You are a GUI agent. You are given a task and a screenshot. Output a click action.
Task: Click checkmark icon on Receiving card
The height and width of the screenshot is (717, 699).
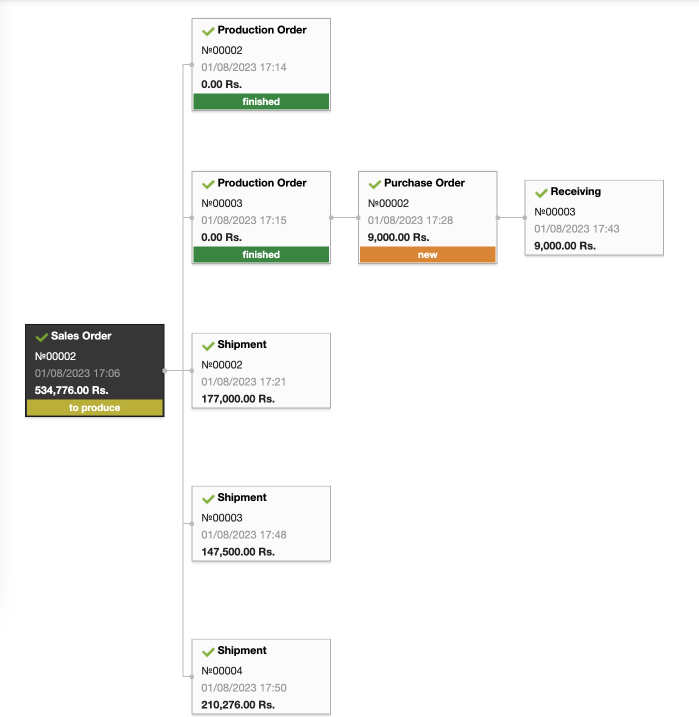541,193
